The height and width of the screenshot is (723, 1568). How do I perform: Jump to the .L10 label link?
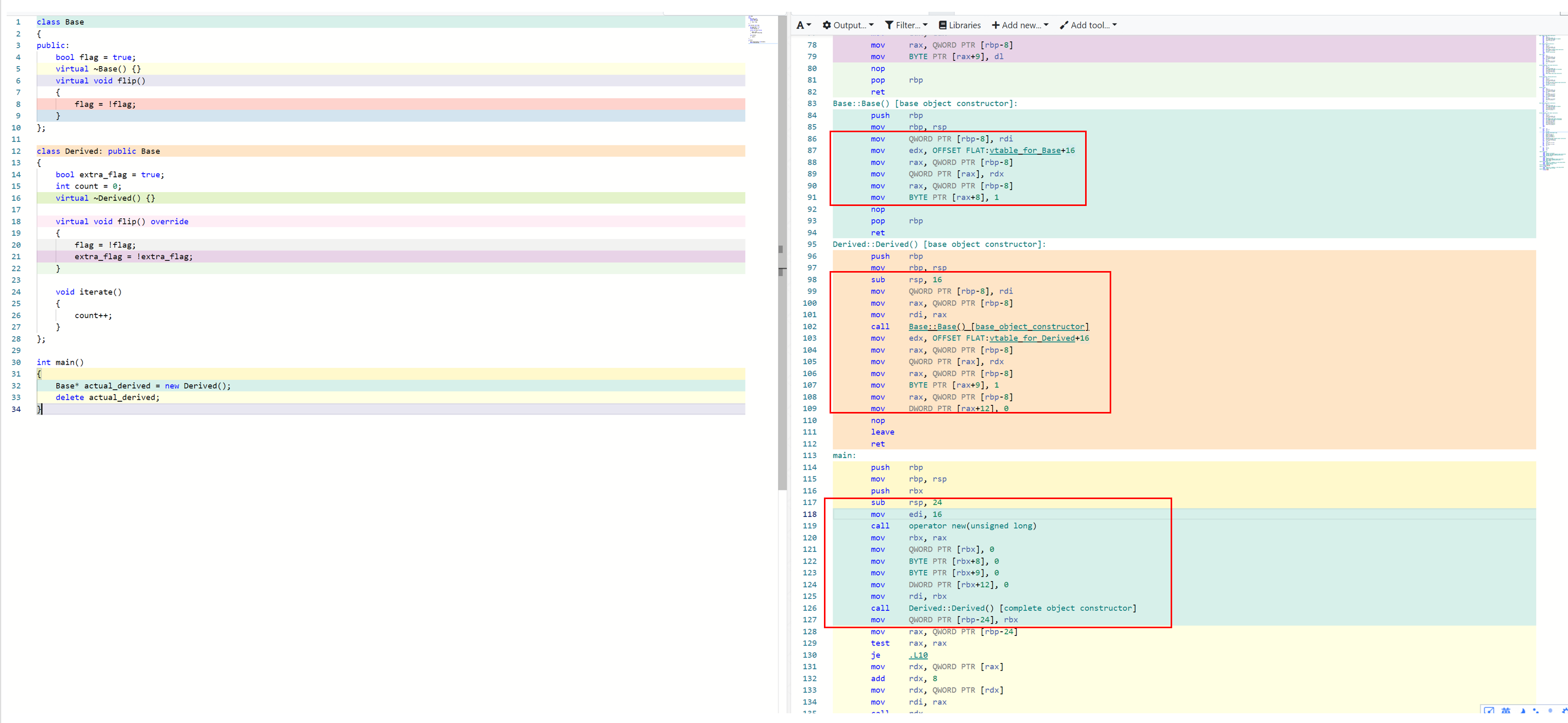coord(918,655)
